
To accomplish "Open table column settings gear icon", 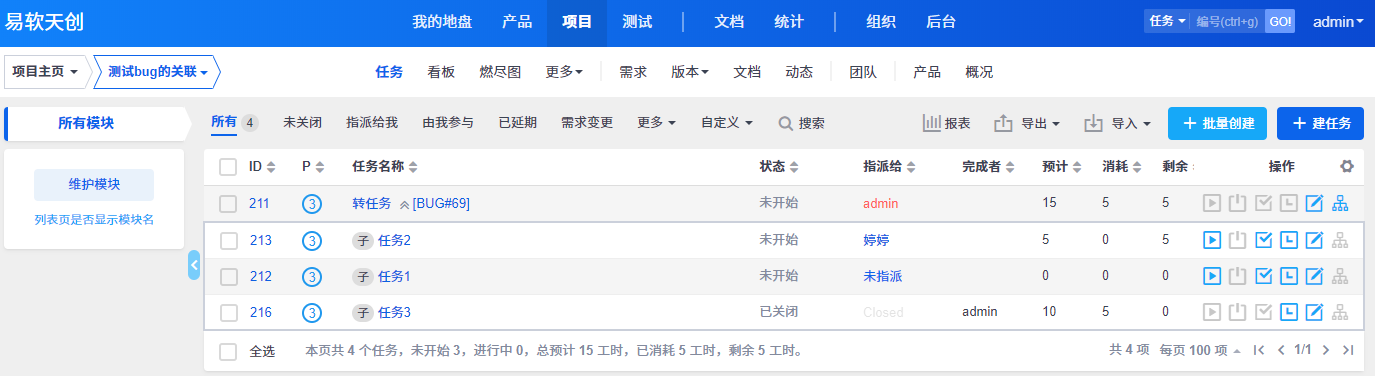I will click(1346, 166).
